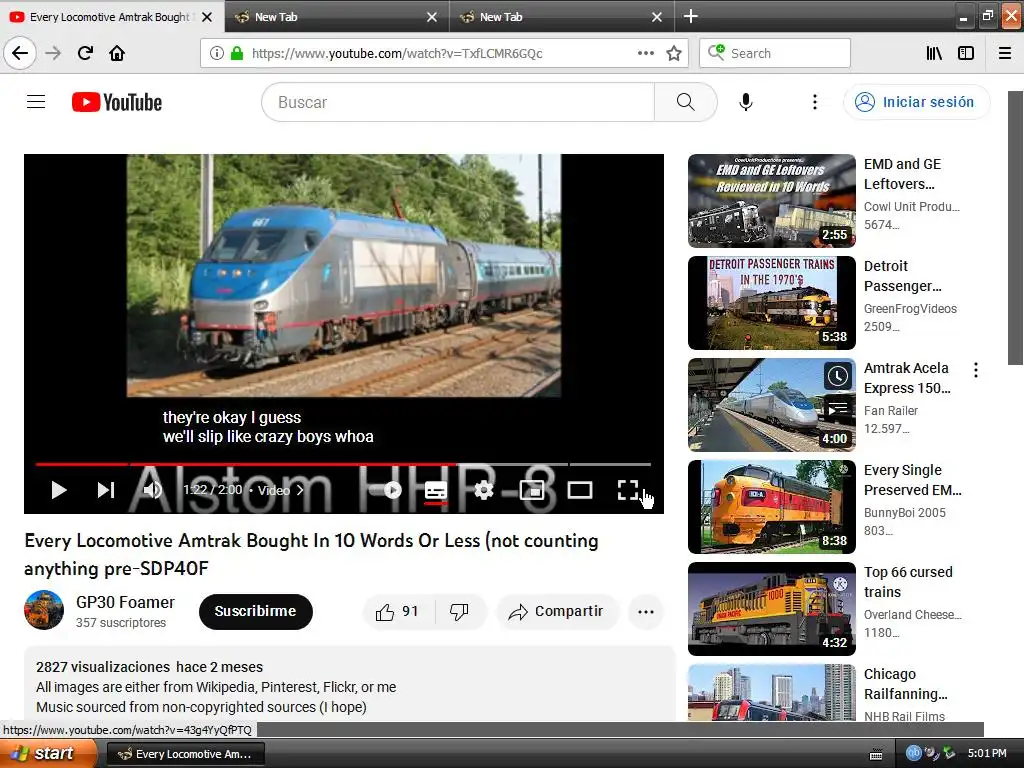Screen dimensions: 1024x768
Task: Open the Windows start menu
Action: pos(48,754)
